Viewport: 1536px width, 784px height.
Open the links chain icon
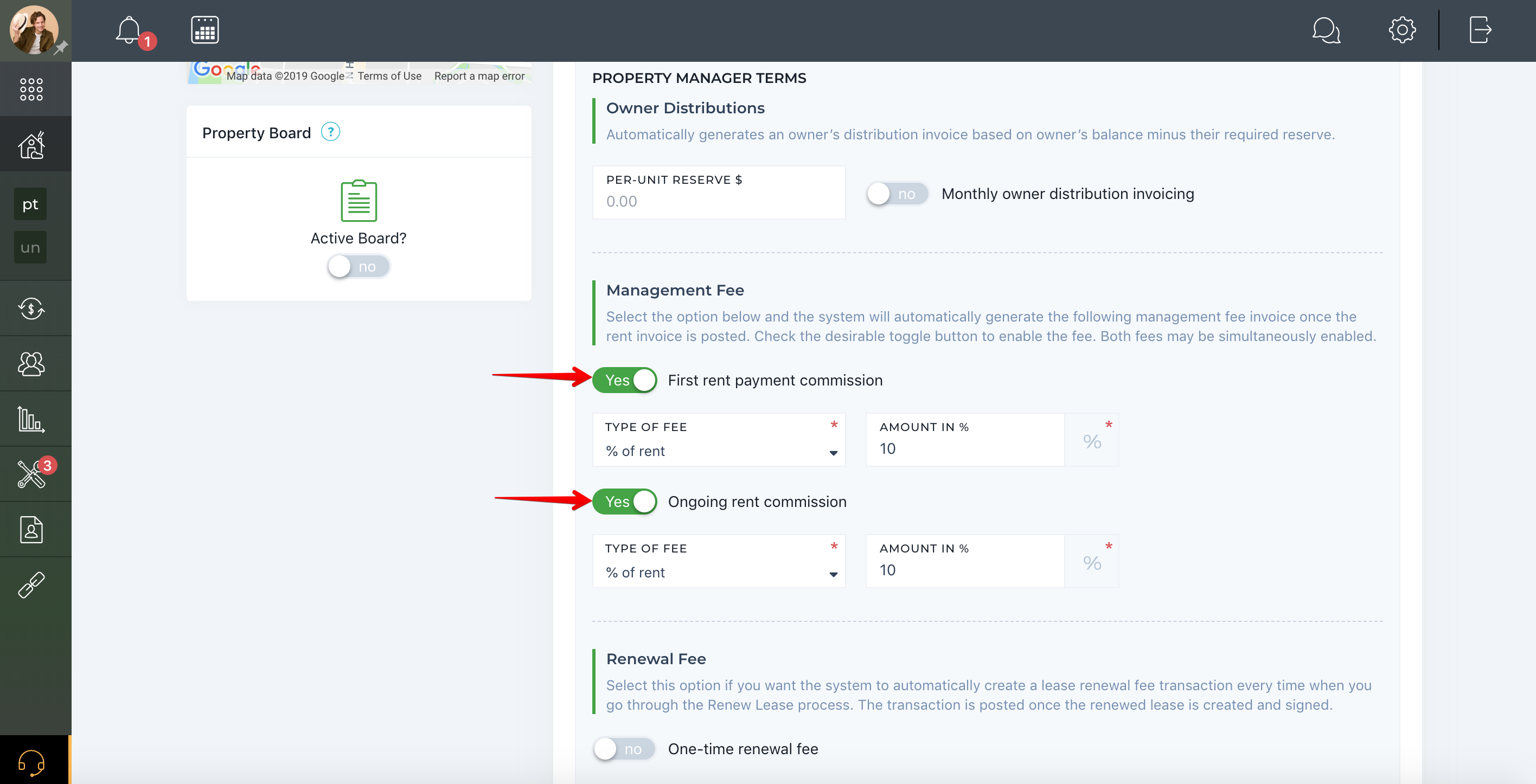[31, 585]
